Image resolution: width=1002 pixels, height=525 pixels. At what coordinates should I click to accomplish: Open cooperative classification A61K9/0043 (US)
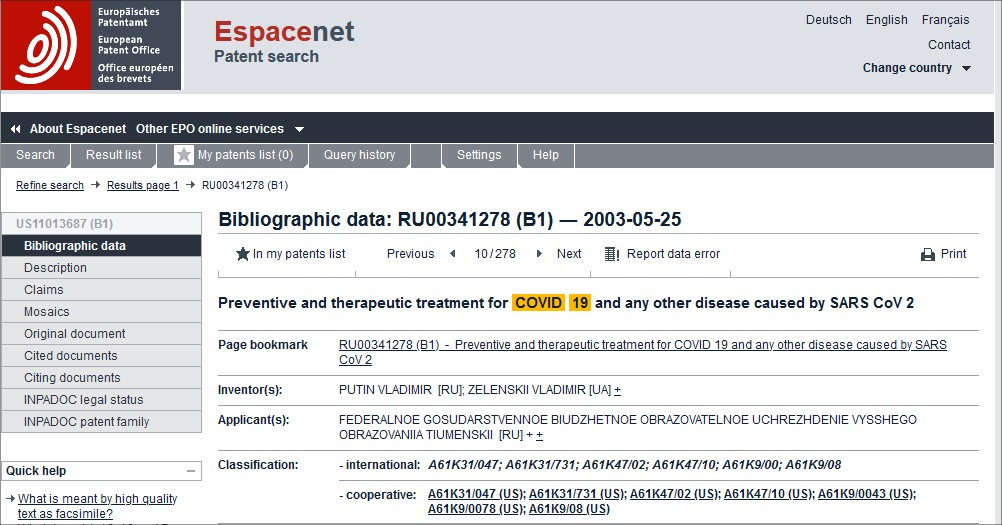[x=867, y=494]
